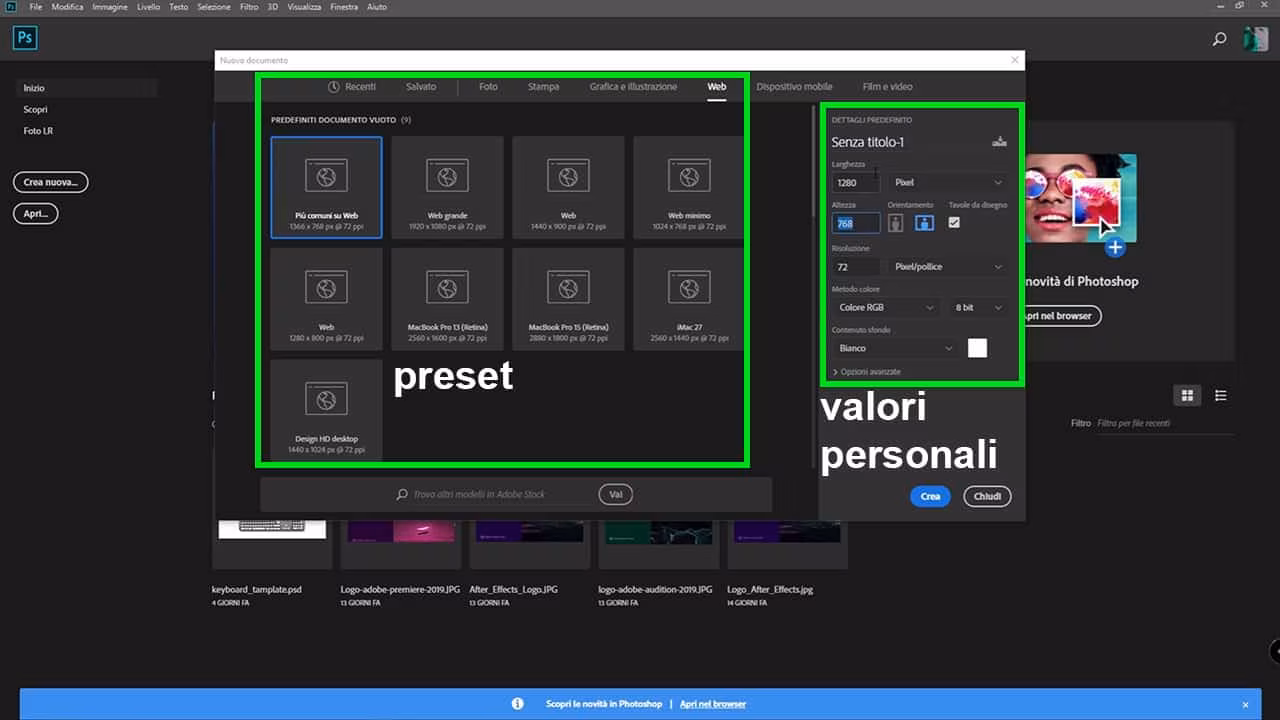Click the save preset icon beside Senza titolo-1

[998, 142]
